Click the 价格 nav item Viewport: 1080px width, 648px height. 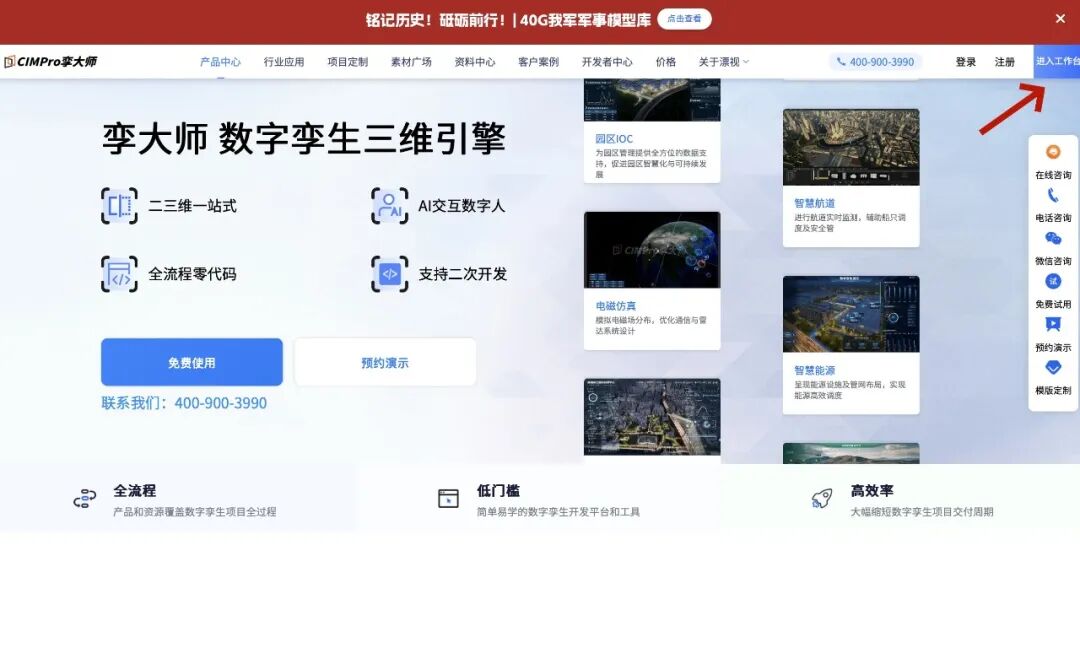[665, 62]
